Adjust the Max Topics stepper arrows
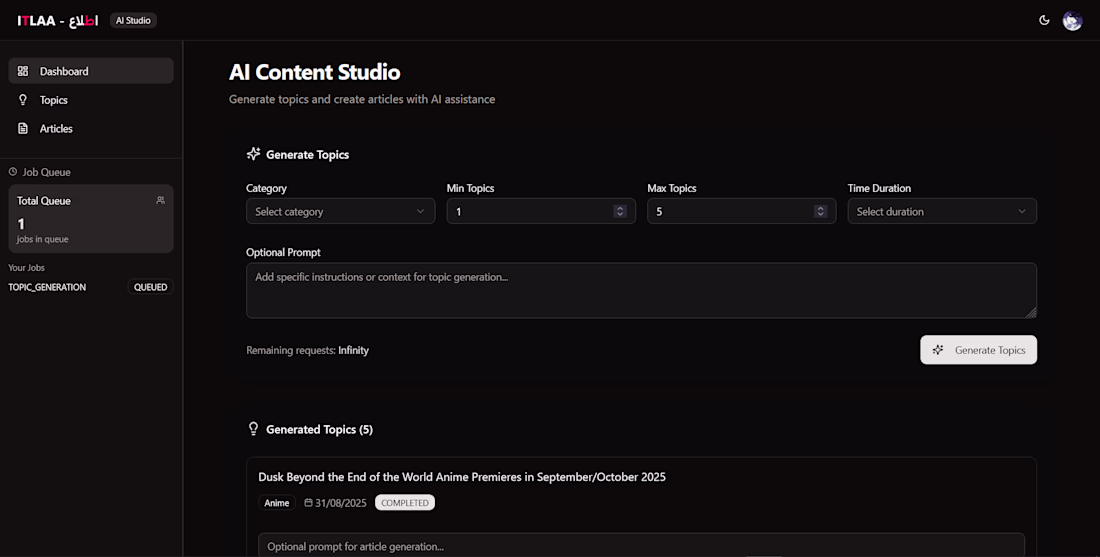Screen dimensions: 1100x557 (820, 211)
